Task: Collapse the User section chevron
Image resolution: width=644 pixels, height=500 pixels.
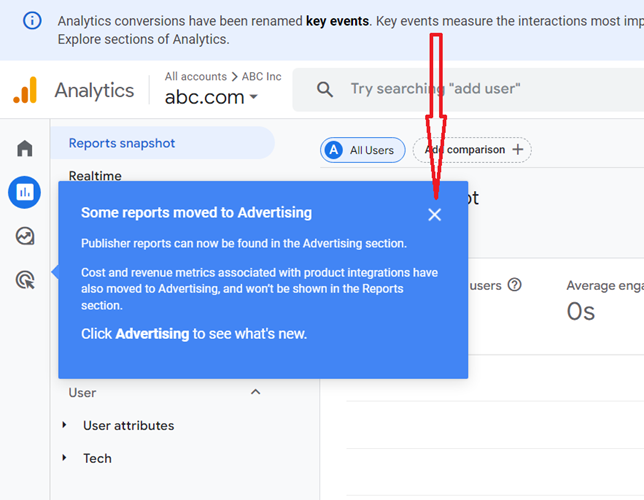Action: pyautogui.click(x=255, y=392)
